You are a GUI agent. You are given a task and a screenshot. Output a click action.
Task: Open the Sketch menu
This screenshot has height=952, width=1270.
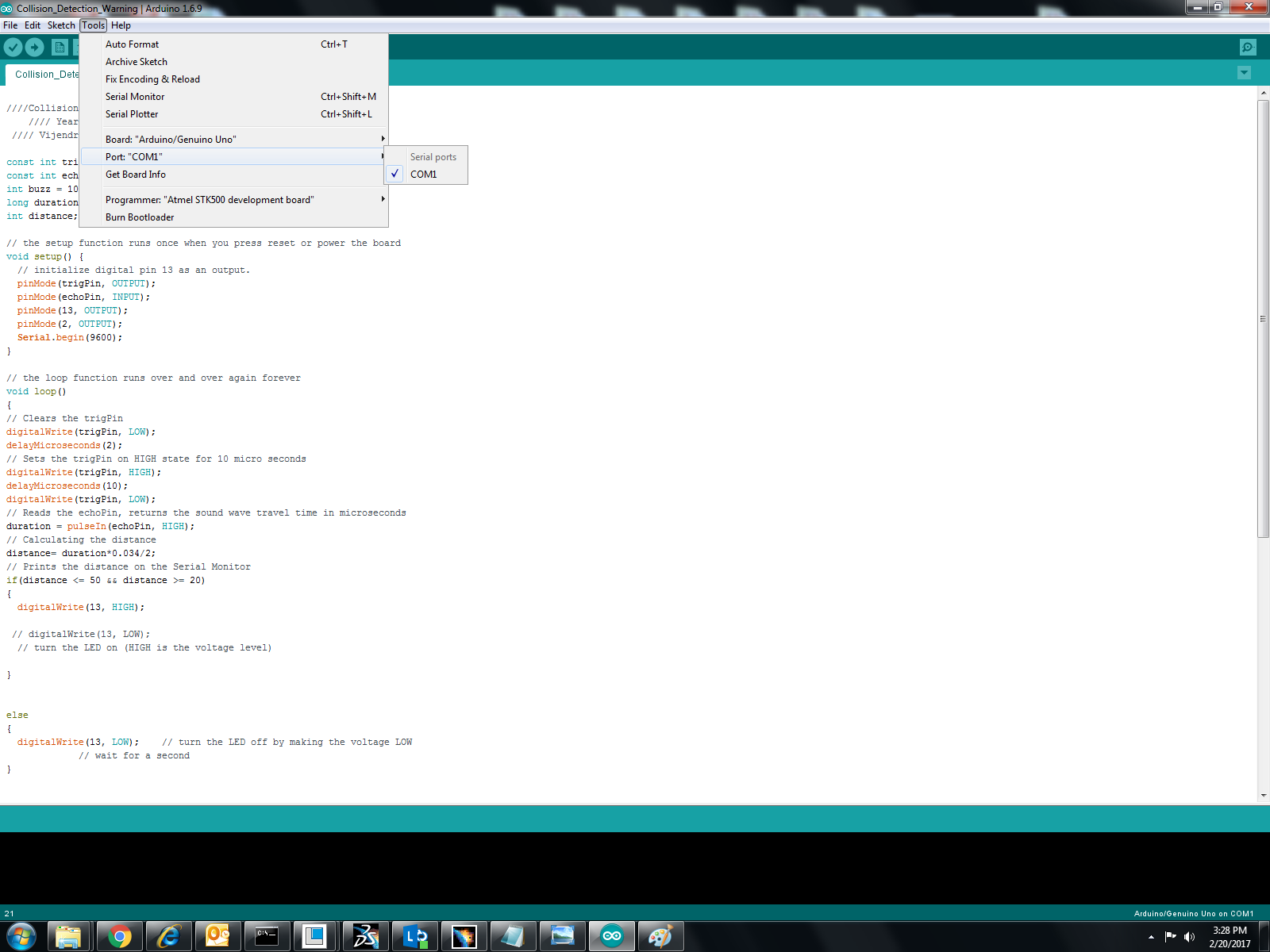pyautogui.click(x=60, y=25)
